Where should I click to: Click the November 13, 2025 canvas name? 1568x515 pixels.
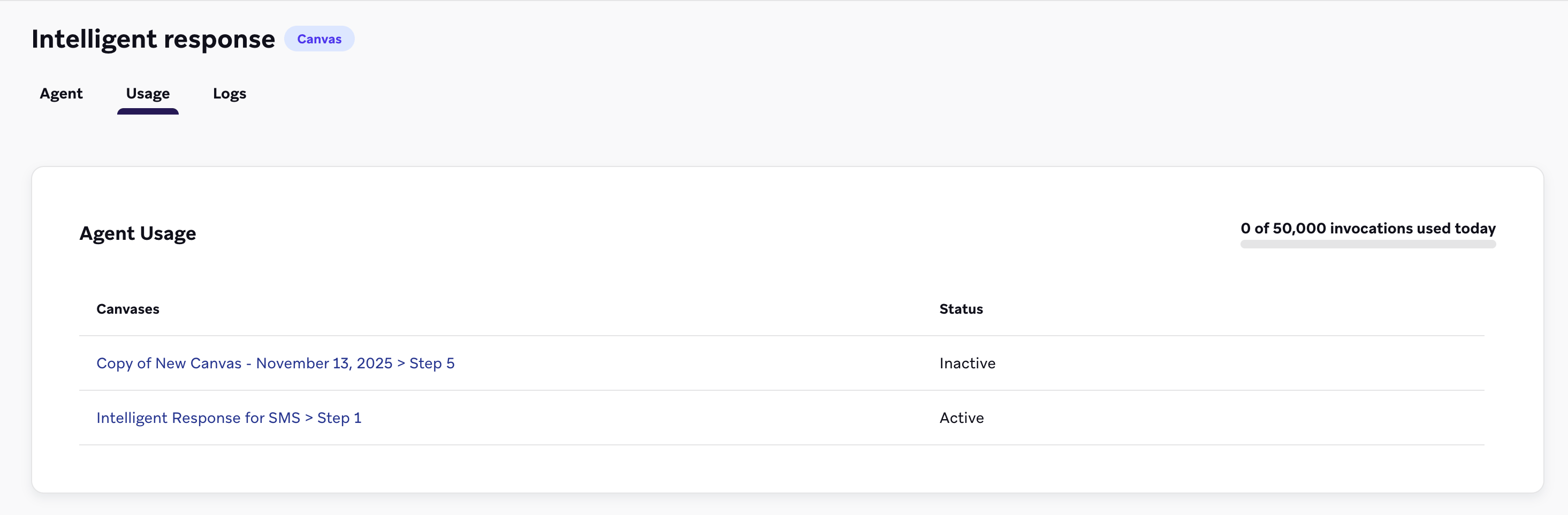click(324, 363)
